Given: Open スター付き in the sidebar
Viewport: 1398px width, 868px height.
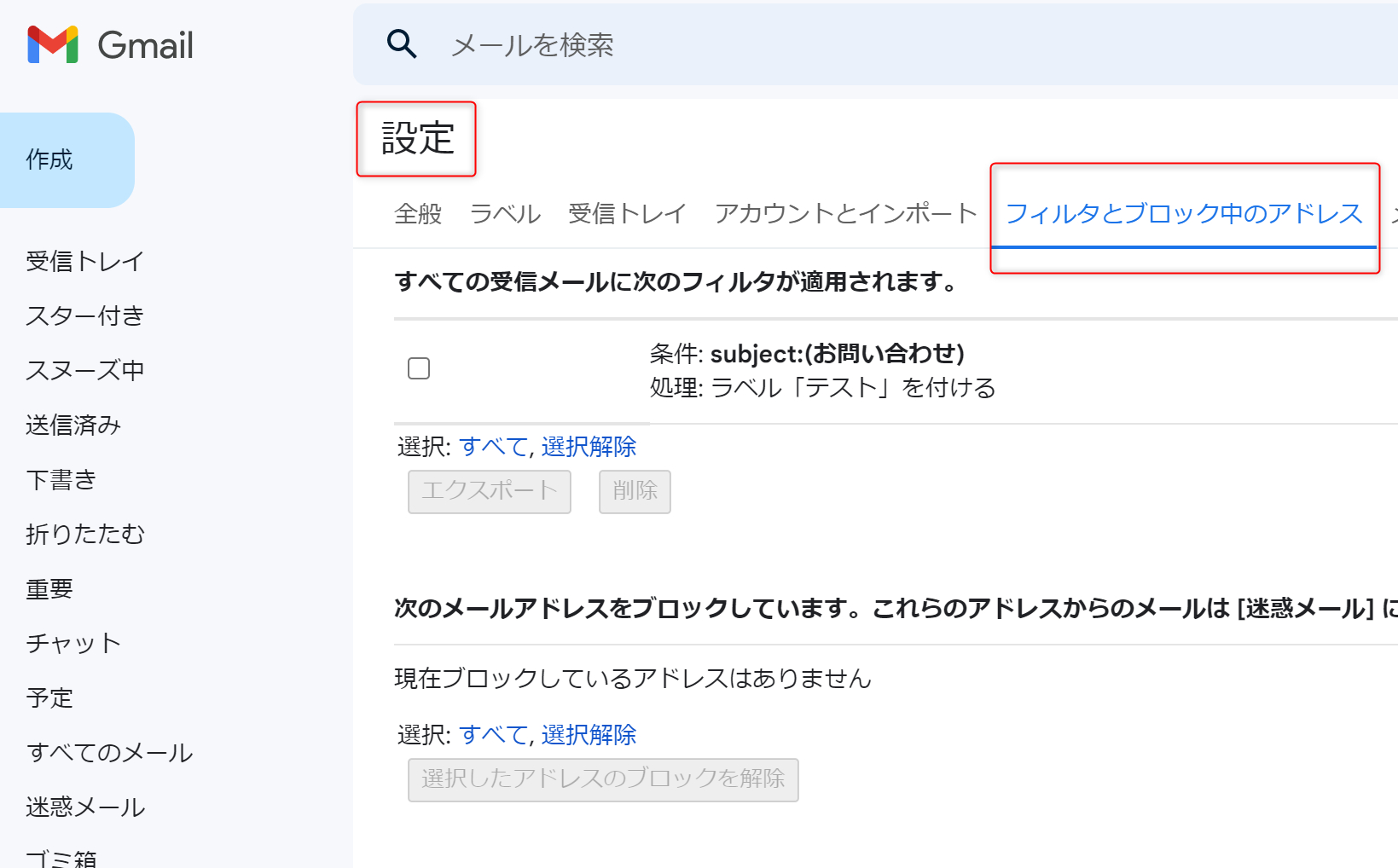Looking at the screenshot, I should click(84, 315).
